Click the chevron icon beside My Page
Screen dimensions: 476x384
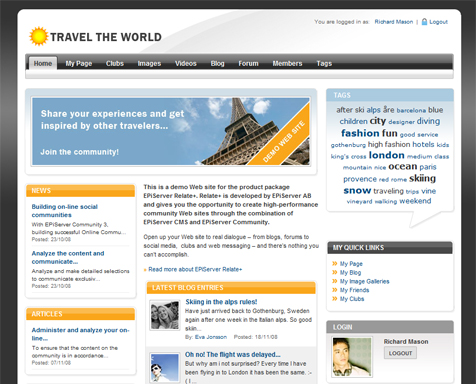(335, 264)
